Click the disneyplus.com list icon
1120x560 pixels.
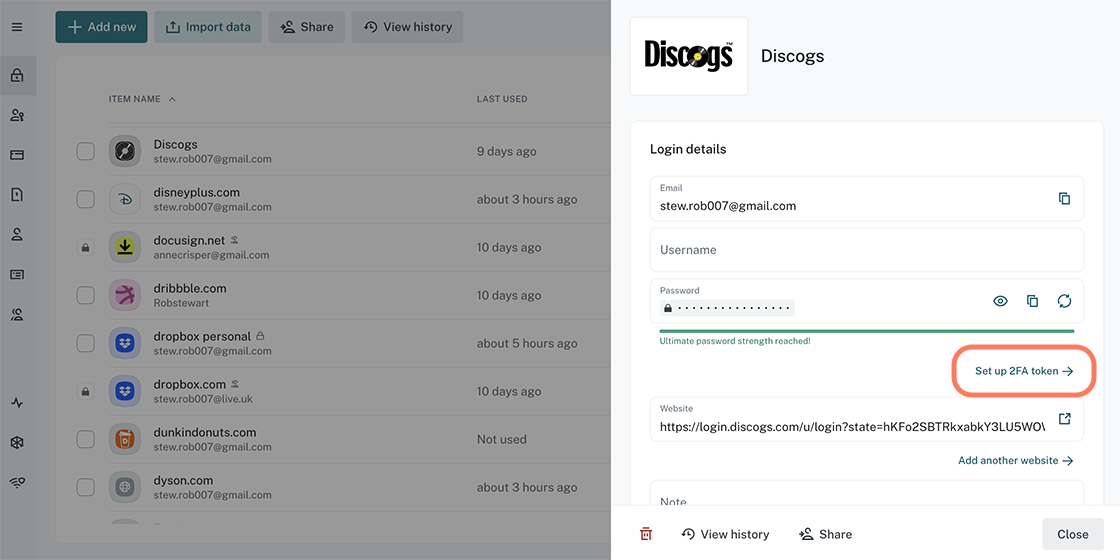click(125, 199)
